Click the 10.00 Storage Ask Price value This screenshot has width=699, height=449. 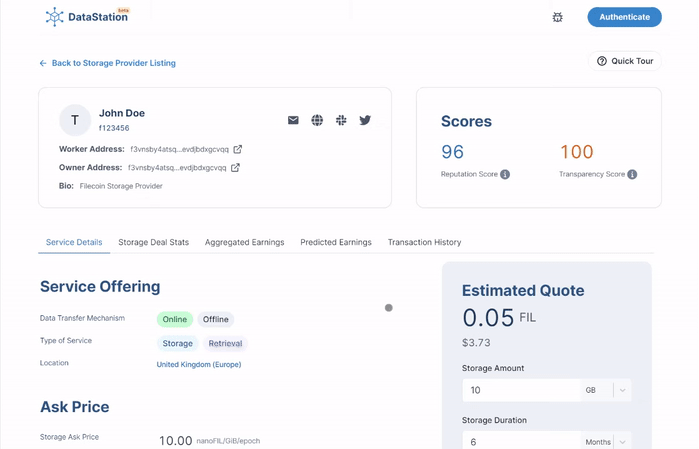coord(176,441)
